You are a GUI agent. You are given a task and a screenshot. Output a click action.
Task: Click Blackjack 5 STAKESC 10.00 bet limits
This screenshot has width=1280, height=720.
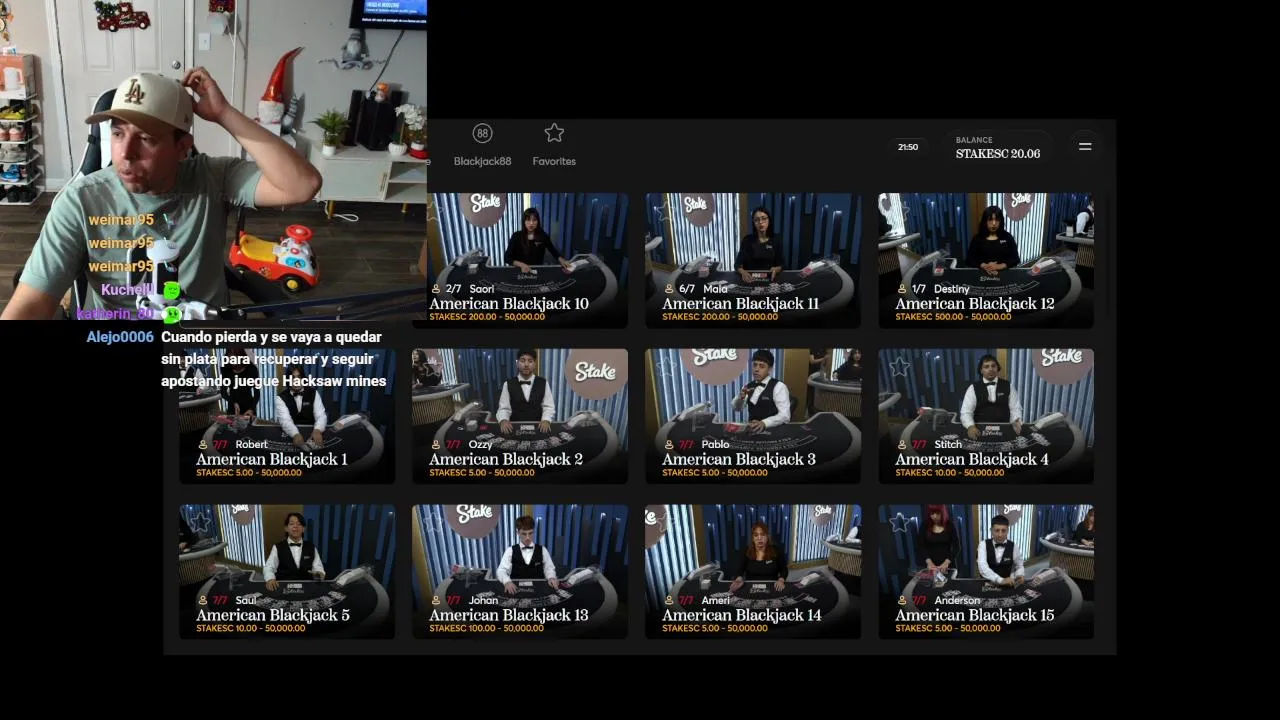pyautogui.click(x=251, y=629)
